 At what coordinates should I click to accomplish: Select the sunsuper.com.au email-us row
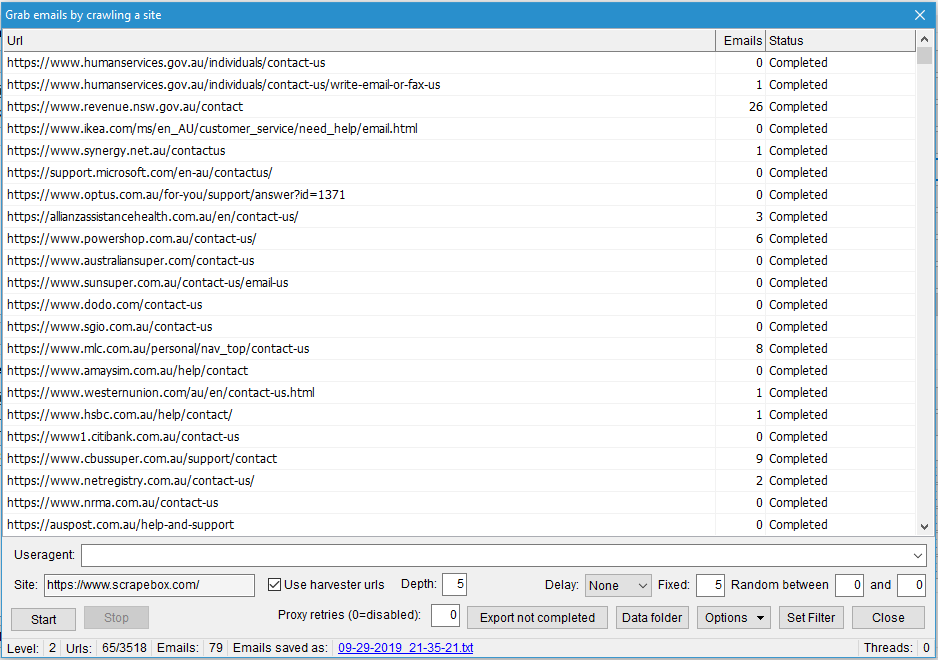pyautogui.click(x=459, y=282)
